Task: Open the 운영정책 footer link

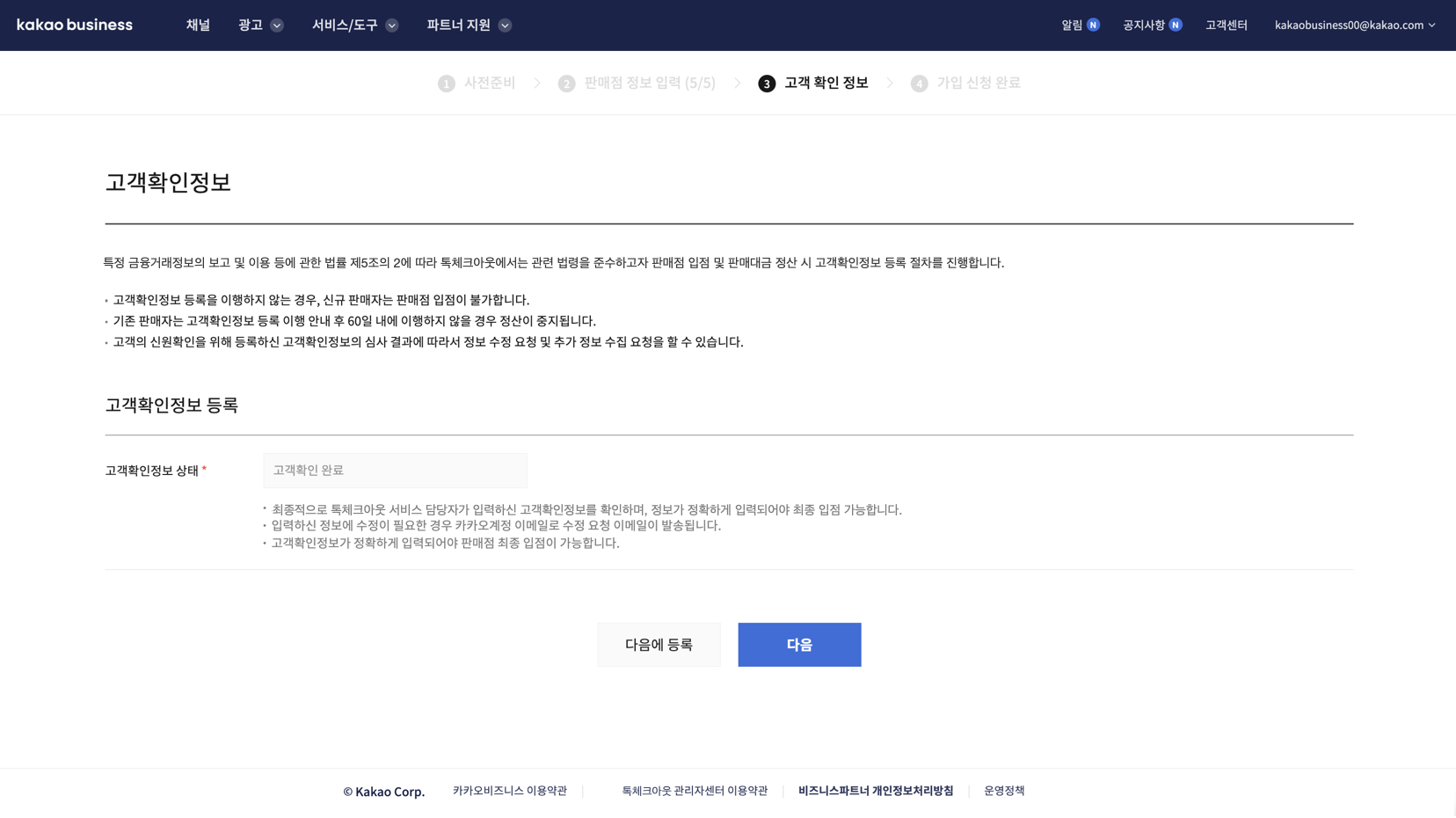Action: coord(1004,791)
